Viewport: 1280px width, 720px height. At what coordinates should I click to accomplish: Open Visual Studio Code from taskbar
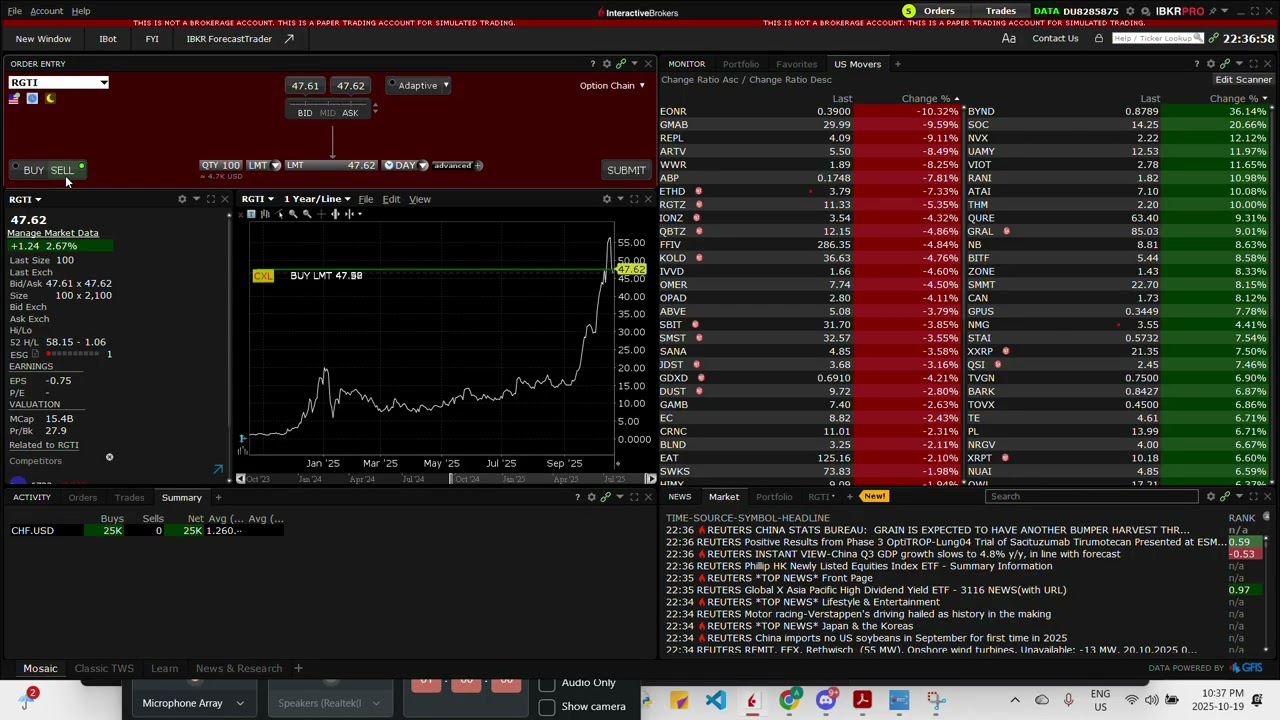tap(716, 700)
